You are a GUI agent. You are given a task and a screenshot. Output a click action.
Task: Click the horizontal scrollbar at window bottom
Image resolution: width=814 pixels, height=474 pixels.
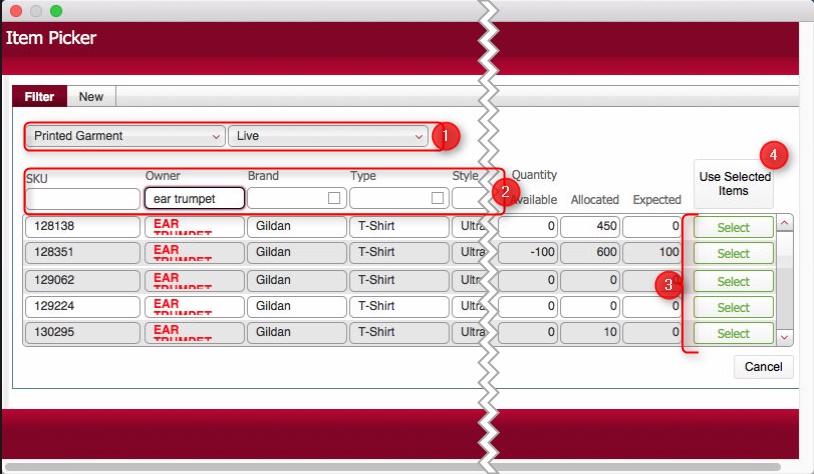pos(400,466)
